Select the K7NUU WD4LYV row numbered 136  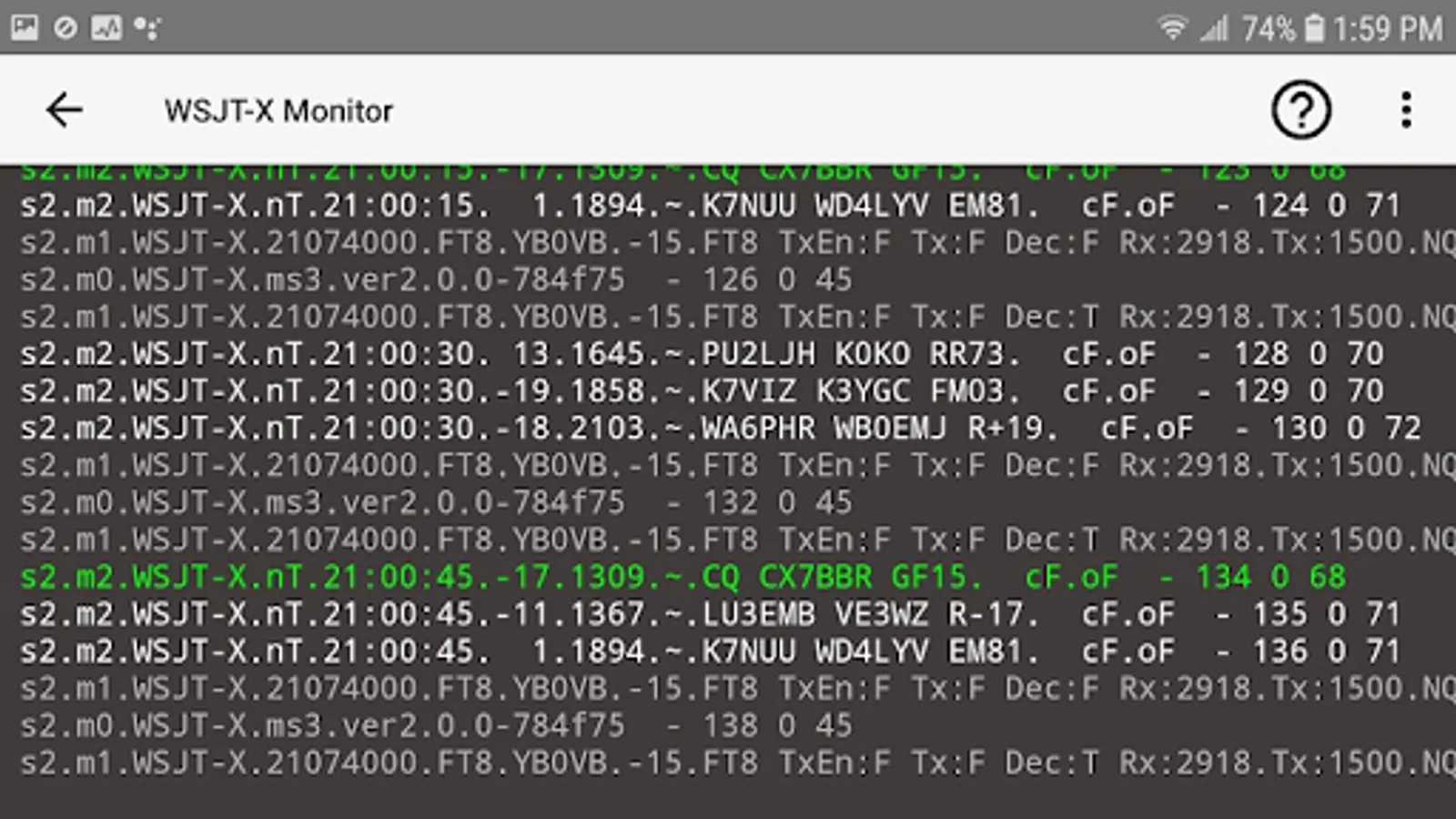click(710, 652)
